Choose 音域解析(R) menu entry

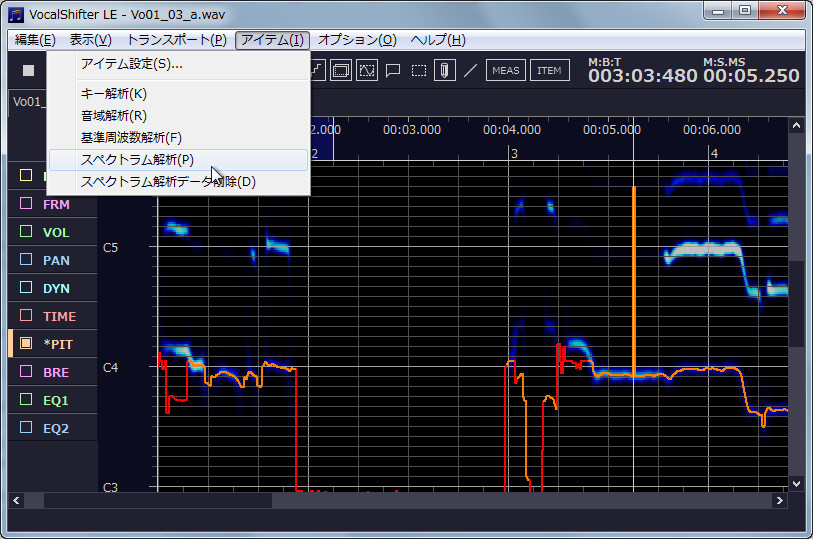pos(179,116)
